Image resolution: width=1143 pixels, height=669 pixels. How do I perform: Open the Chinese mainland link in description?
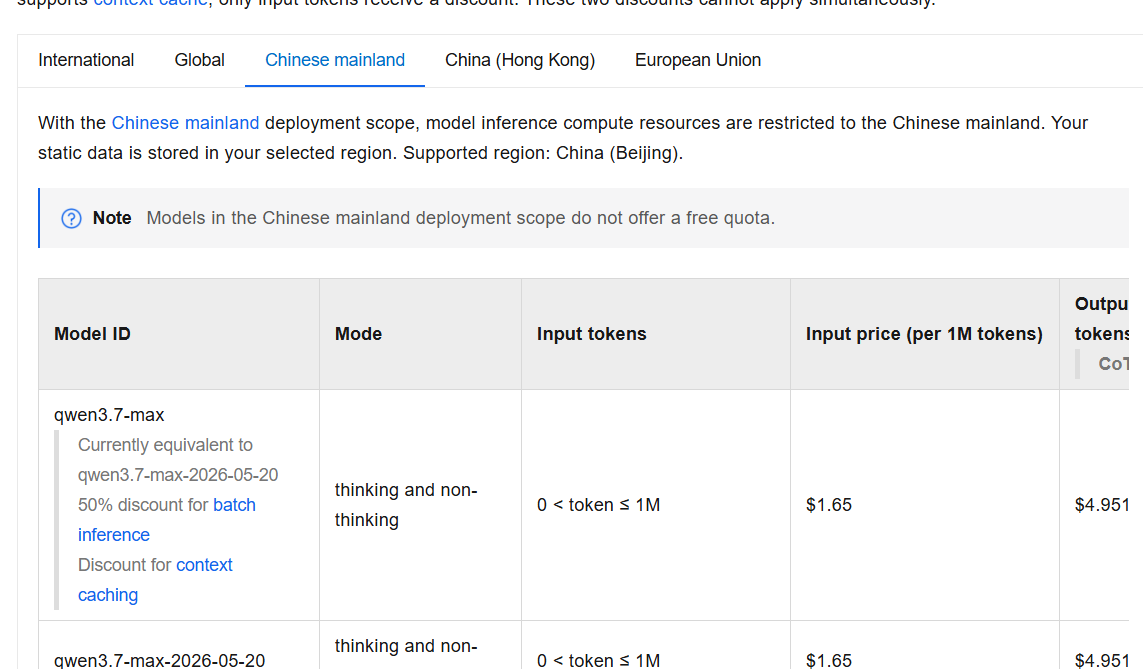[185, 123]
